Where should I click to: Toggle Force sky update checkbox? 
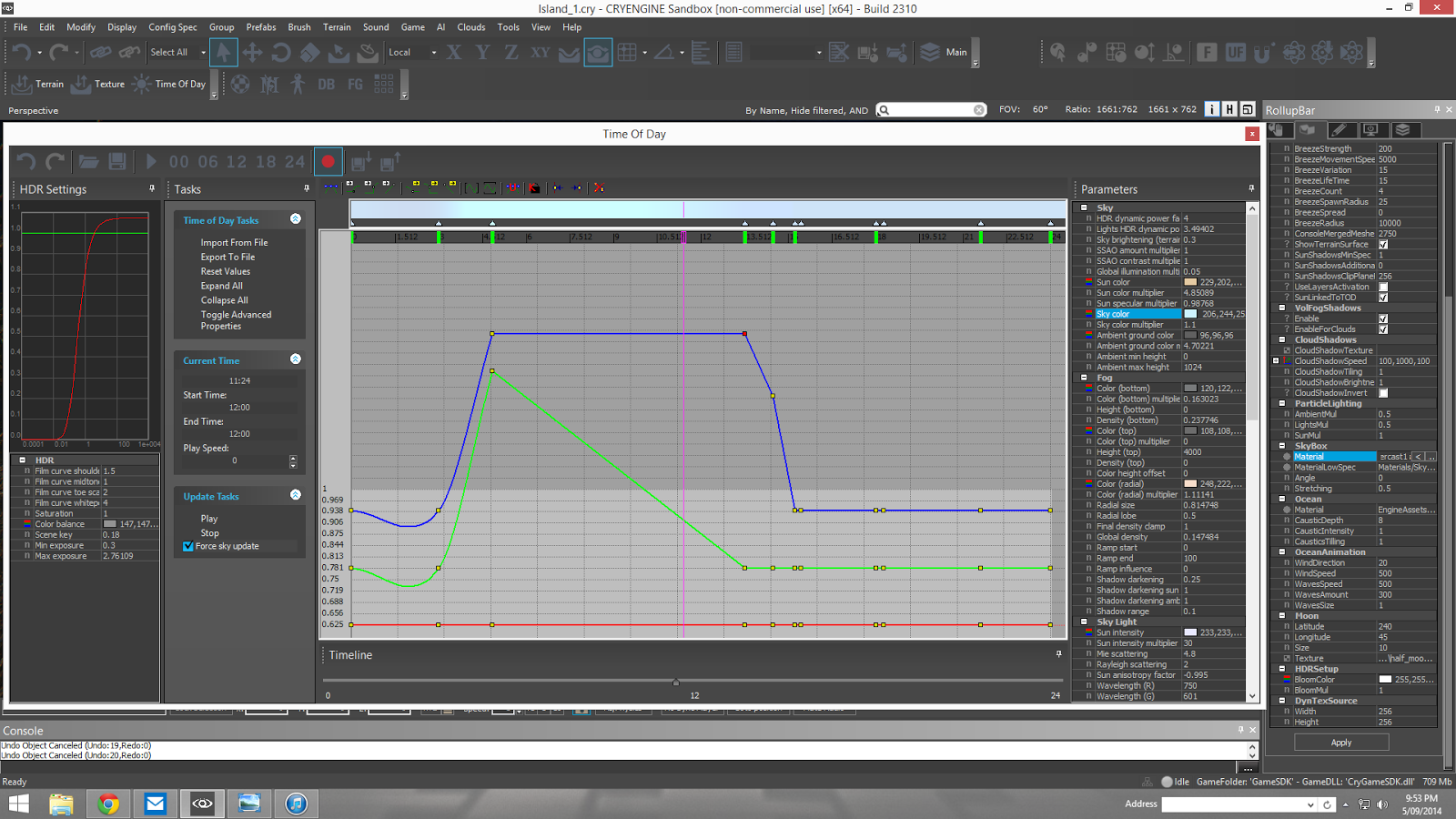(x=188, y=546)
